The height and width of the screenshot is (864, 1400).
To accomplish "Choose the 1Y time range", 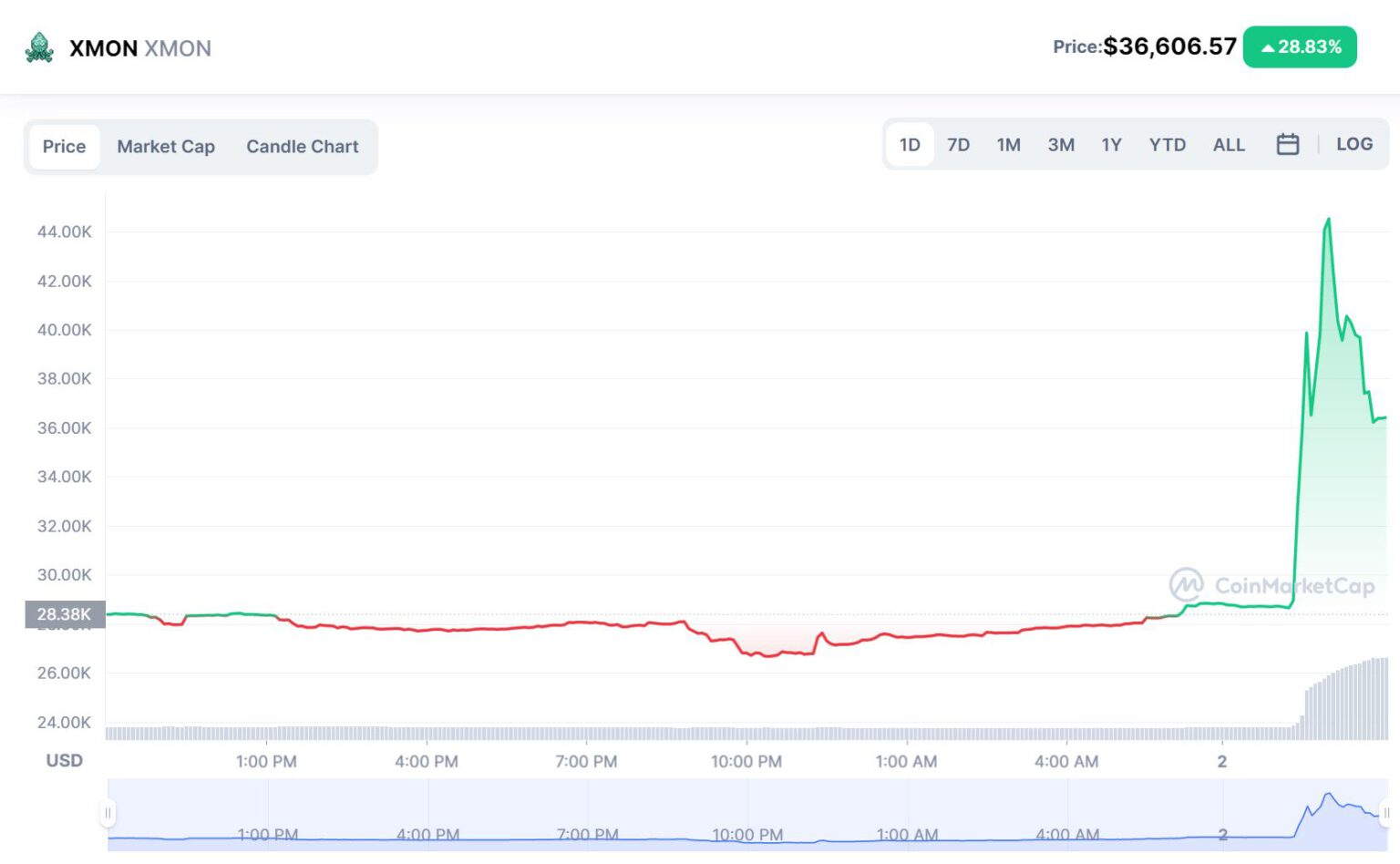I will (1111, 145).
